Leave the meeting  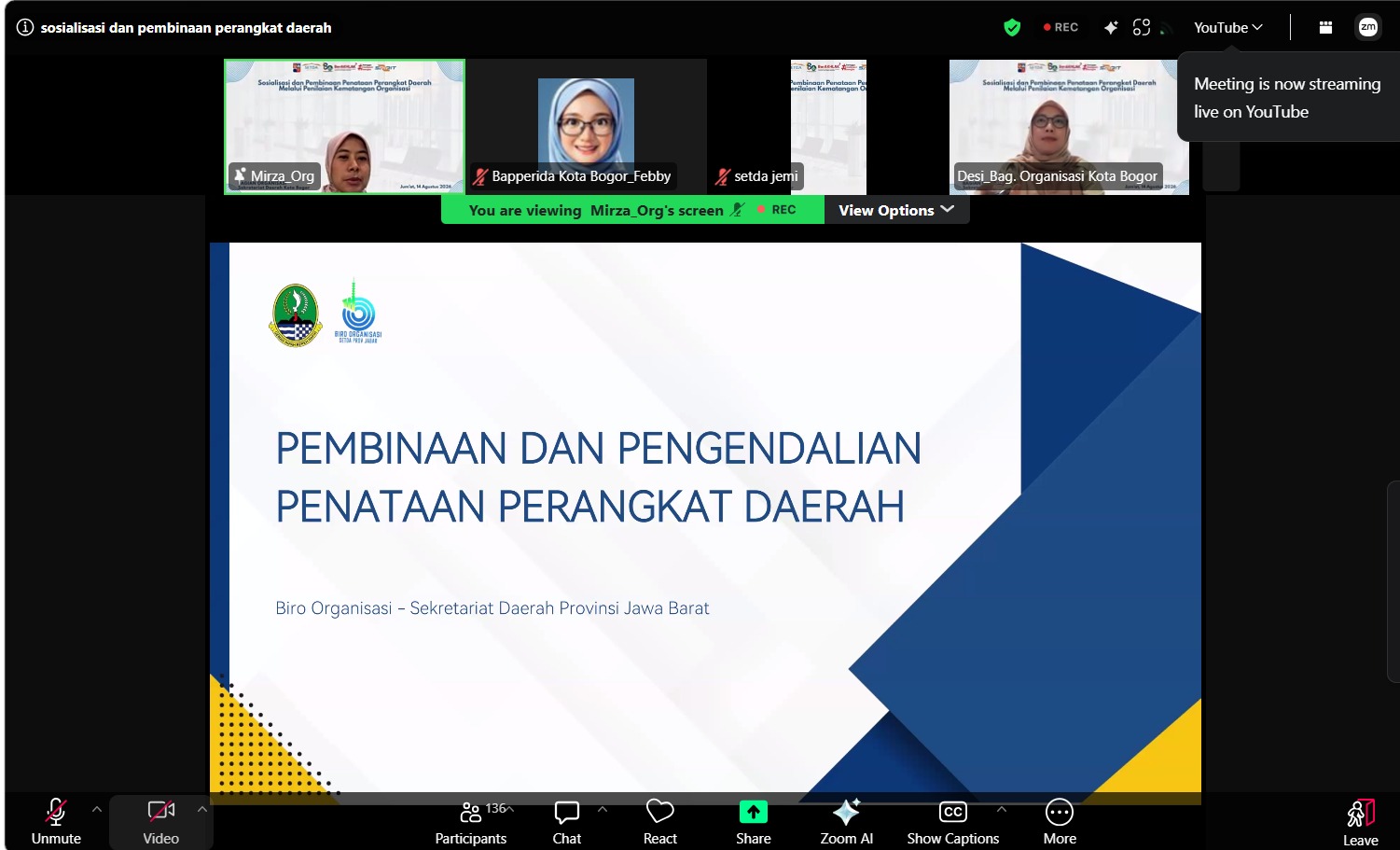tap(1361, 823)
